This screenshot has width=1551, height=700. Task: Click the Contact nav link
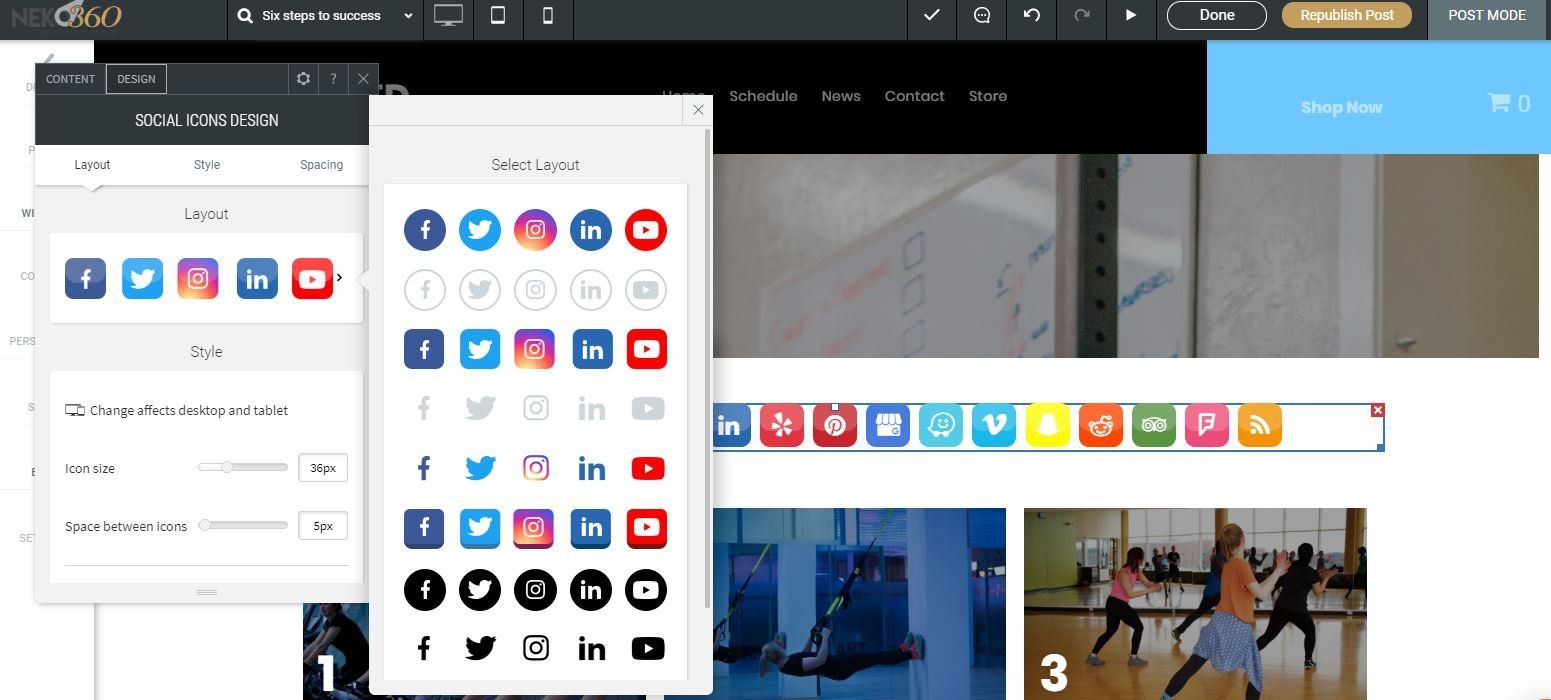point(914,96)
